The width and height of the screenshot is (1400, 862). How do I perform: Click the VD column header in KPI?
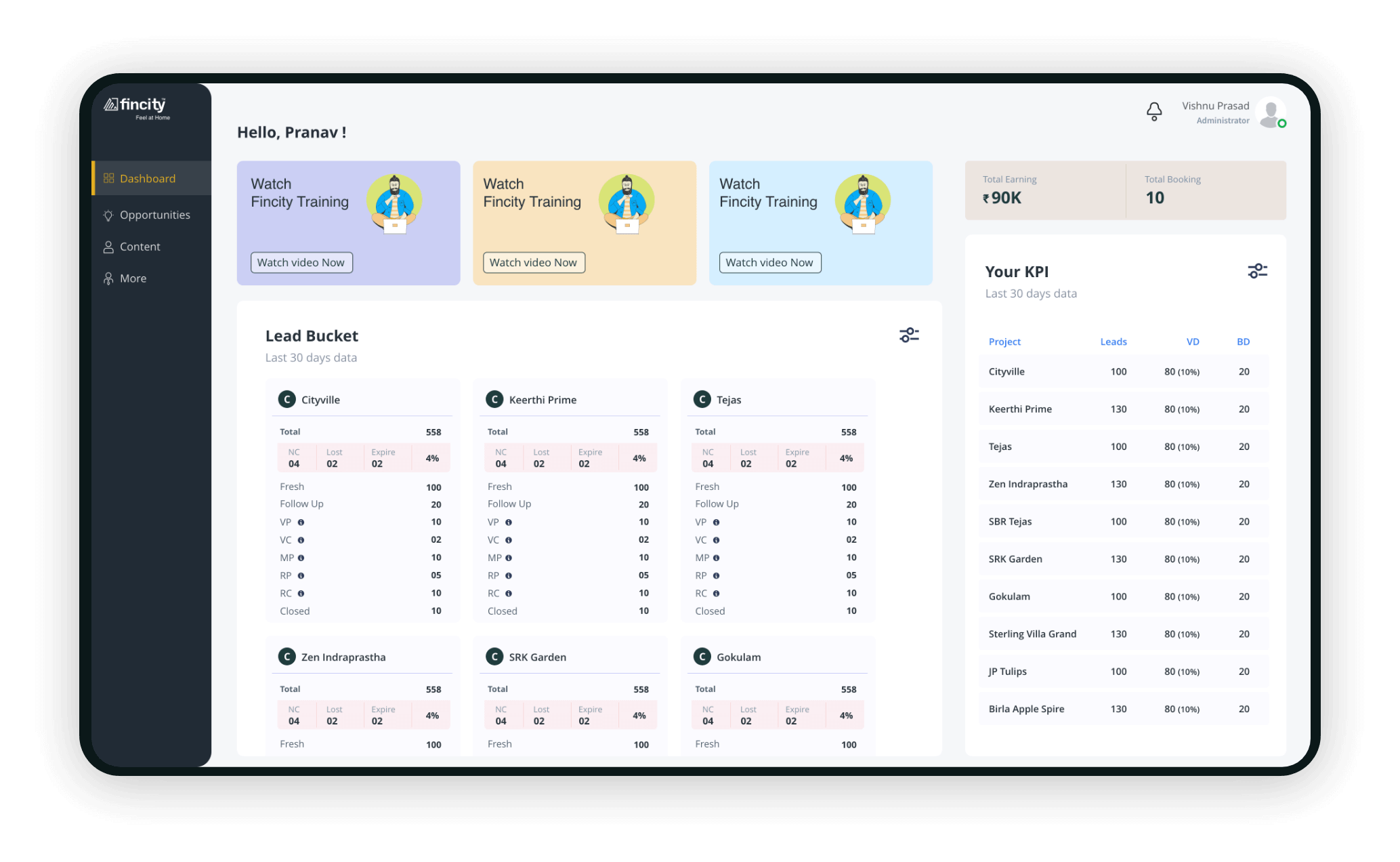click(x=1193, y=342)
